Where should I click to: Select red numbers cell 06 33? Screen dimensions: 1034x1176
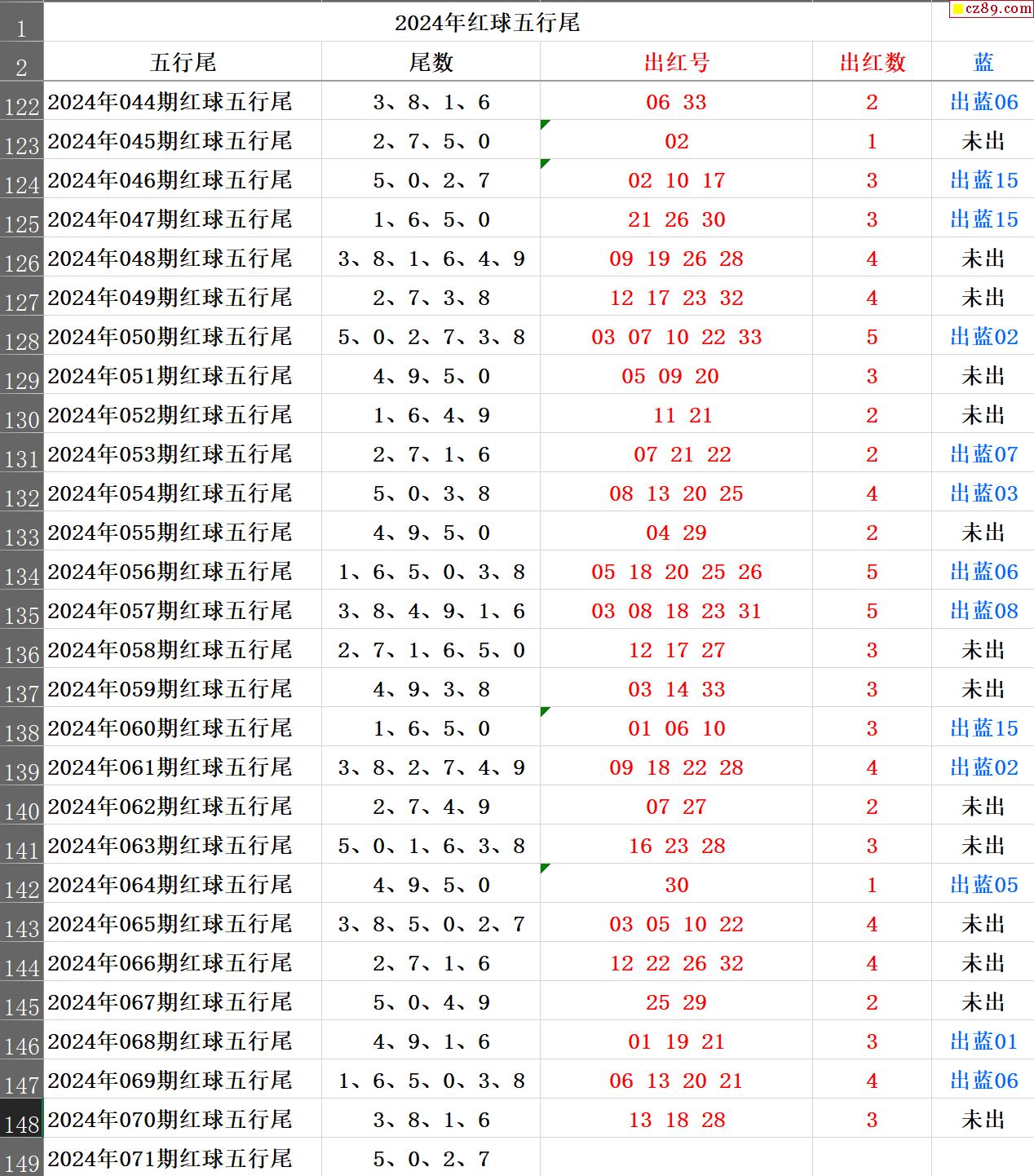tap(676, 101)
